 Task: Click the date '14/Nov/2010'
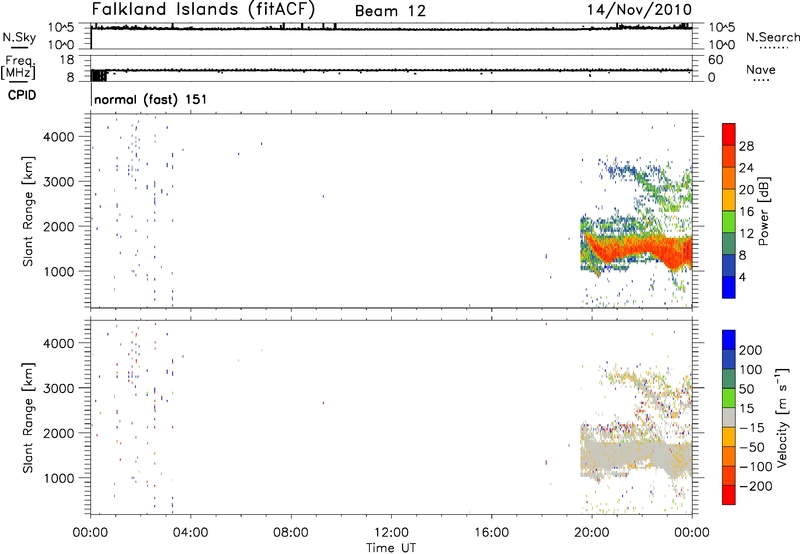(x=639, y=10)
